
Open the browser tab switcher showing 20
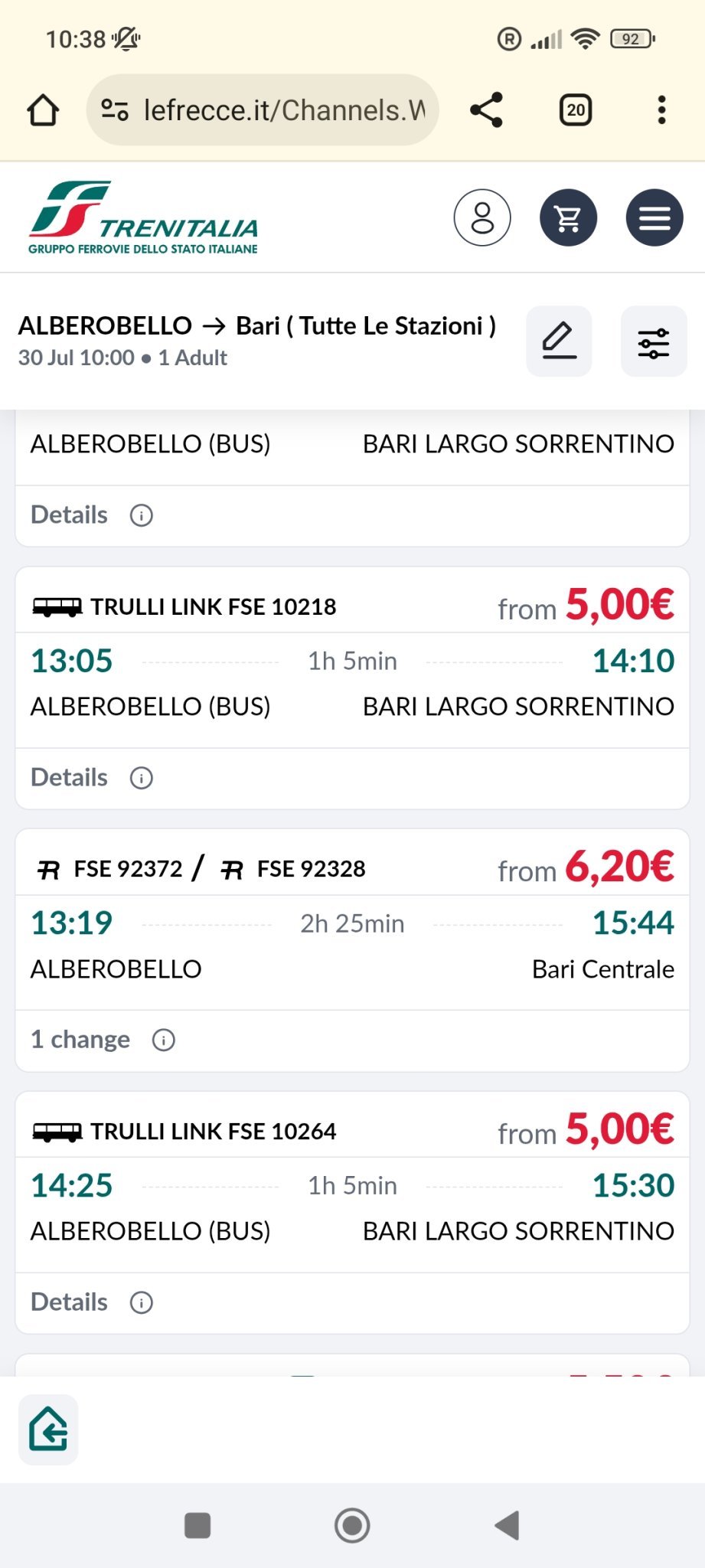[576, 110]
